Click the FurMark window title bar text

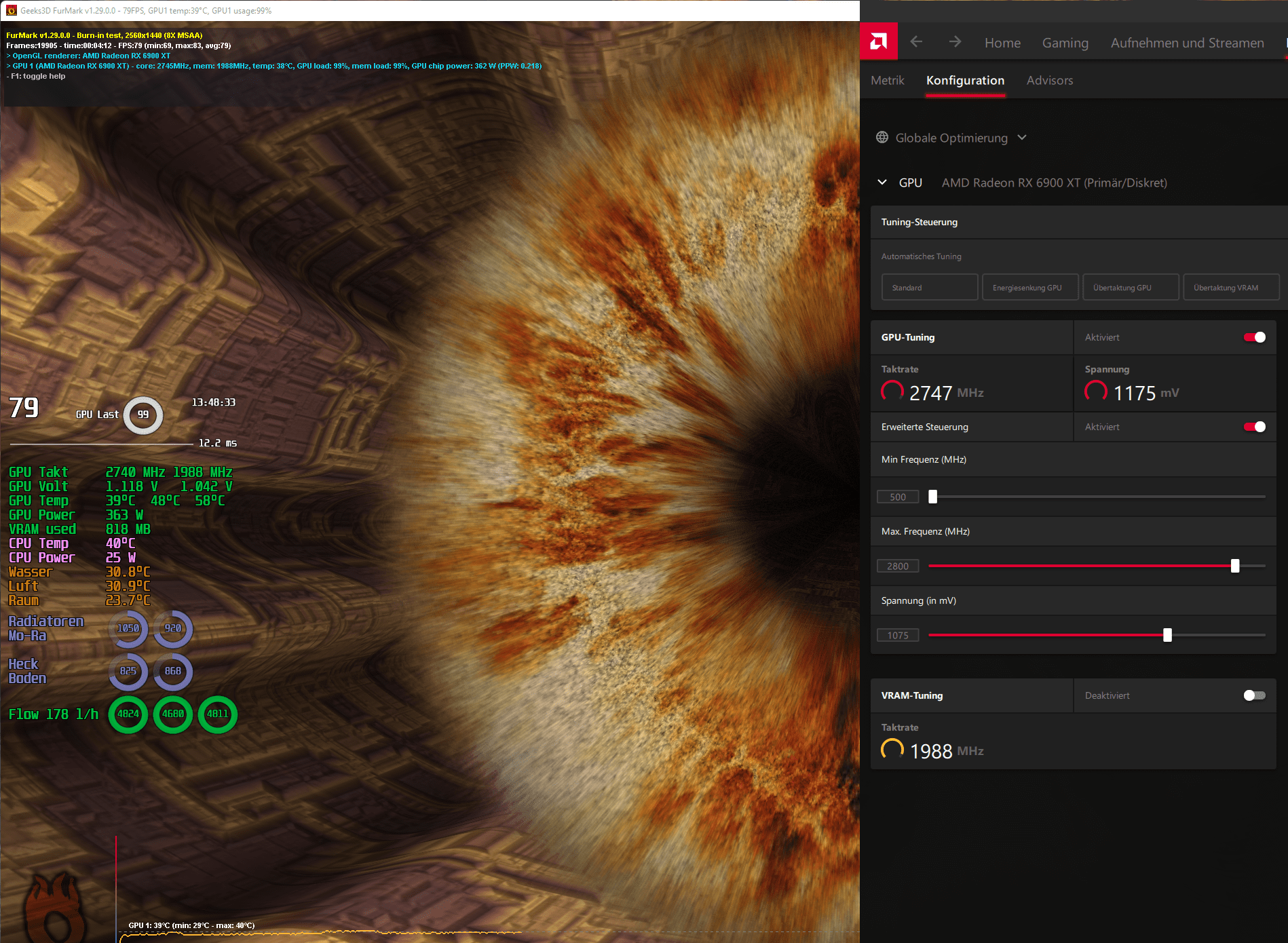146,10
